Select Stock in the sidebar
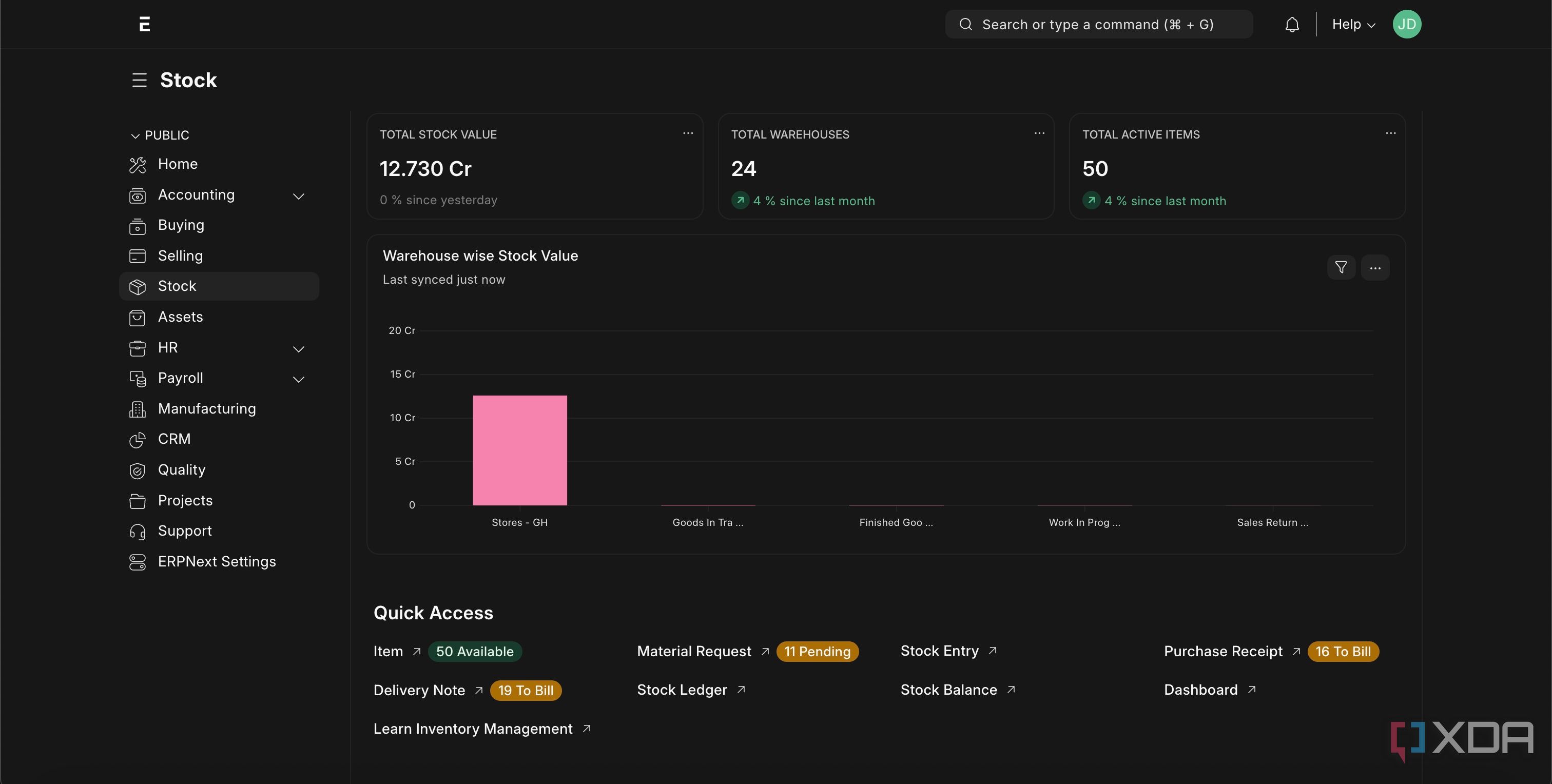The image size is (1552, 784). coord(219,286)
